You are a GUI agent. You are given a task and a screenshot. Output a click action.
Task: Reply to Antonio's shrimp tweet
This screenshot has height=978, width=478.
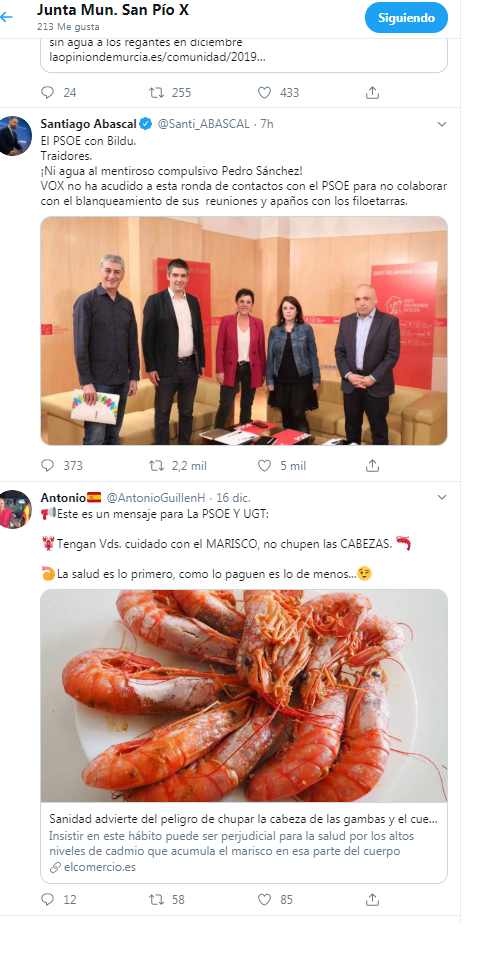[48, 899]
